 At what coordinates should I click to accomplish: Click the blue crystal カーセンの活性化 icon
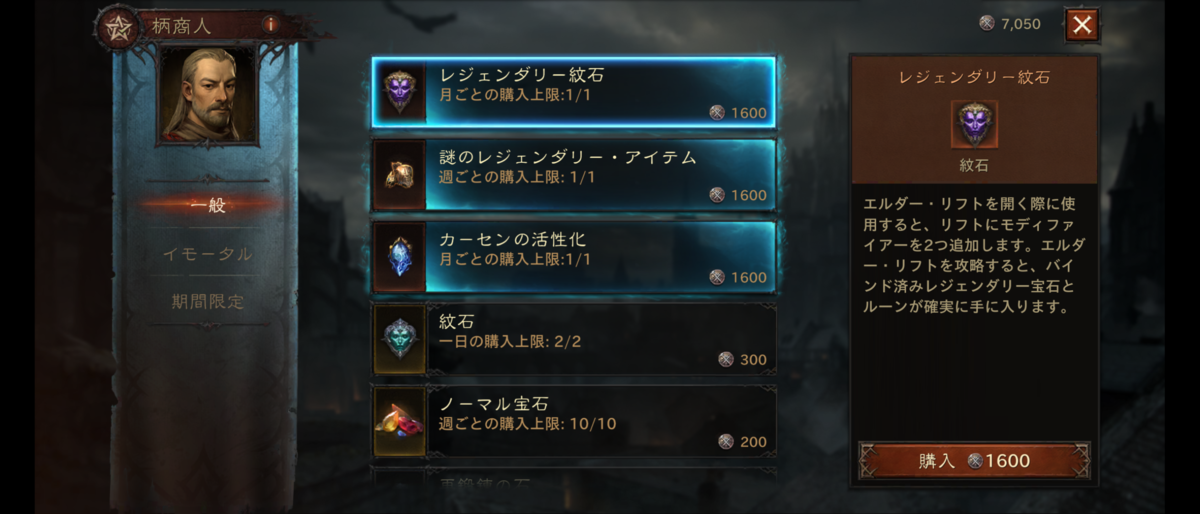pos(399,256)
